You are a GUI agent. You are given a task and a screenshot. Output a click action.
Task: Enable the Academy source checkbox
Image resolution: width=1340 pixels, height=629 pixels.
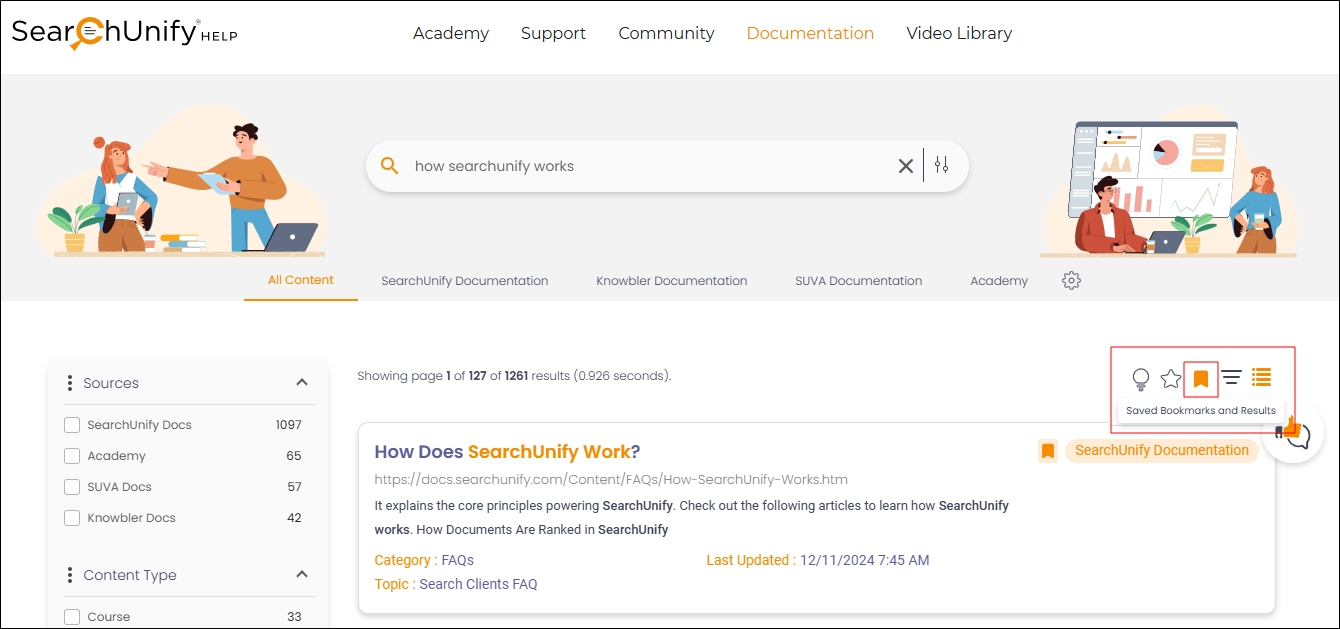pyautogui.click(x=72, y=456)
